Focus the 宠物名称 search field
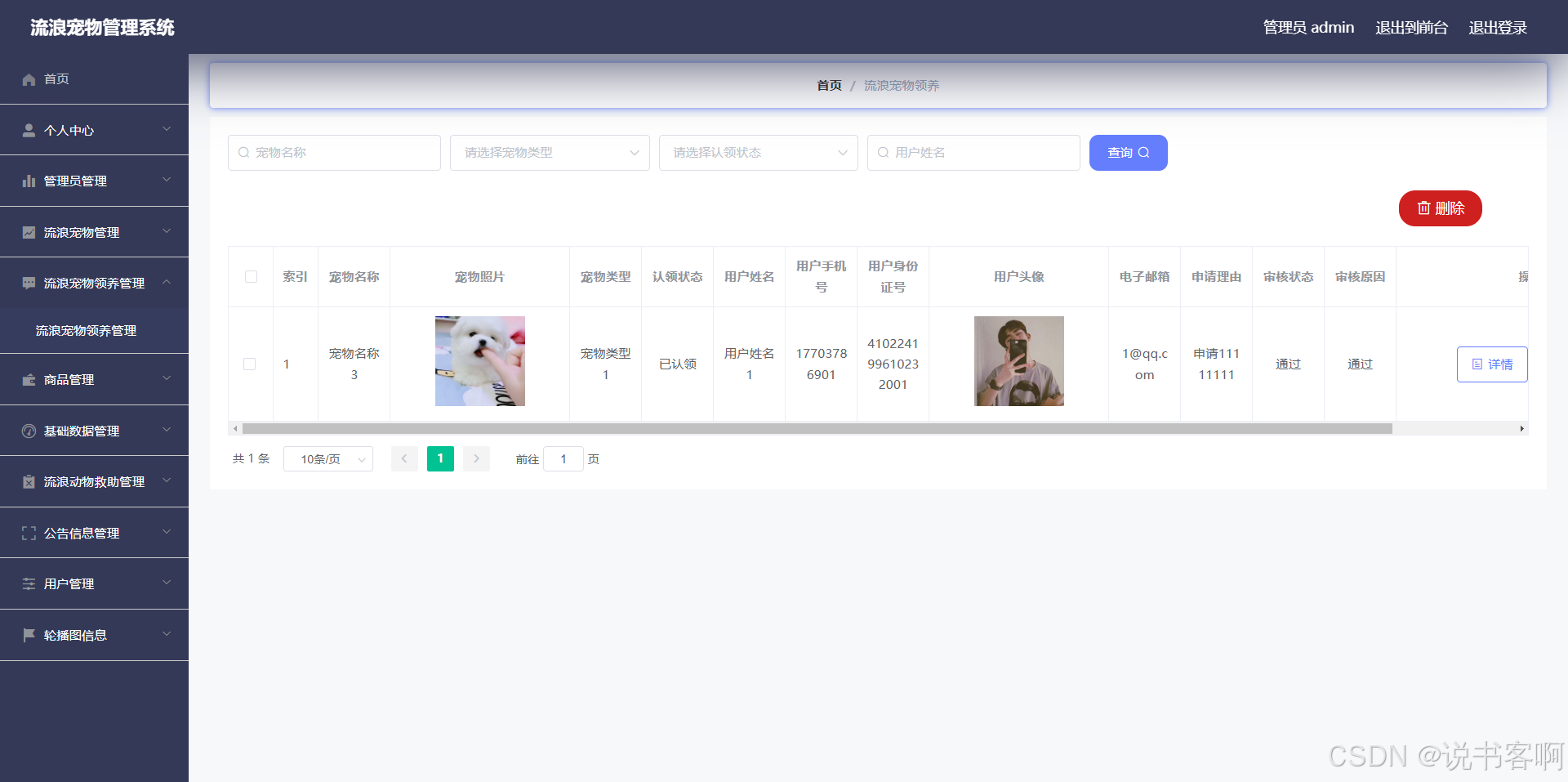 [x=334, y=153]
